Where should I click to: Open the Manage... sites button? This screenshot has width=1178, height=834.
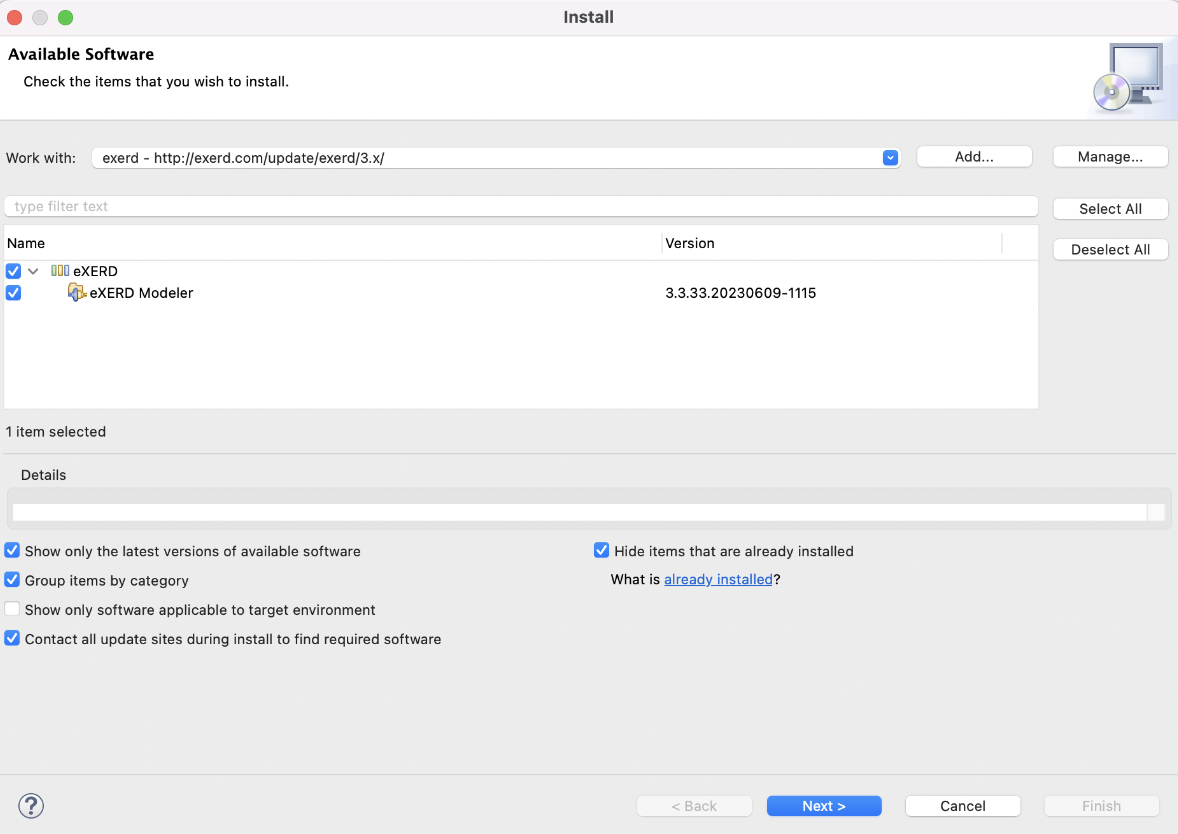click(1110, 156)
